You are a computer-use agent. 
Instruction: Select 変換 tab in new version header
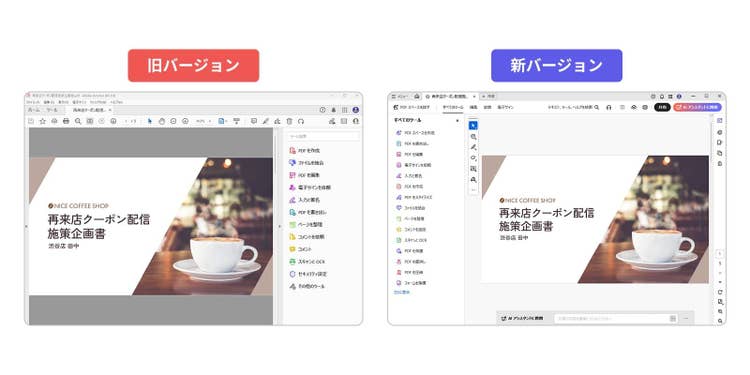pyautogui.click(x=487, y=108)
